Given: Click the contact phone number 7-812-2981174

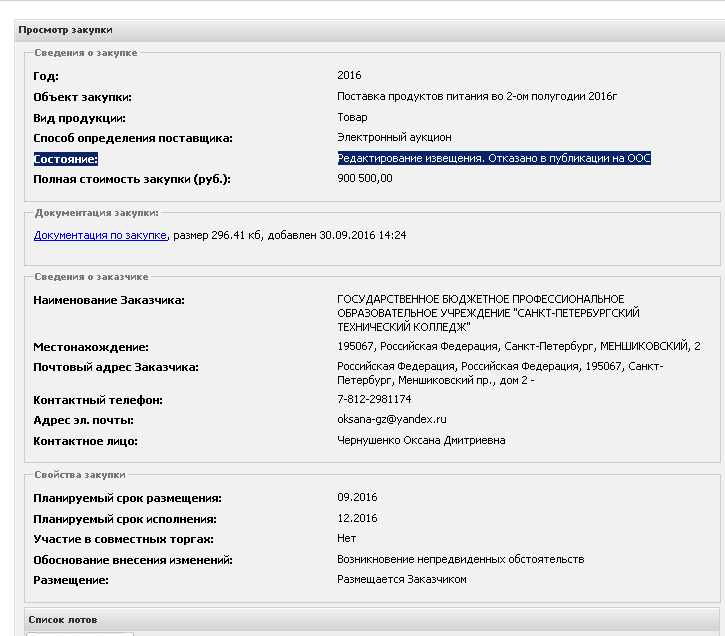Looking at the screenshot, I should pos(374,399).
